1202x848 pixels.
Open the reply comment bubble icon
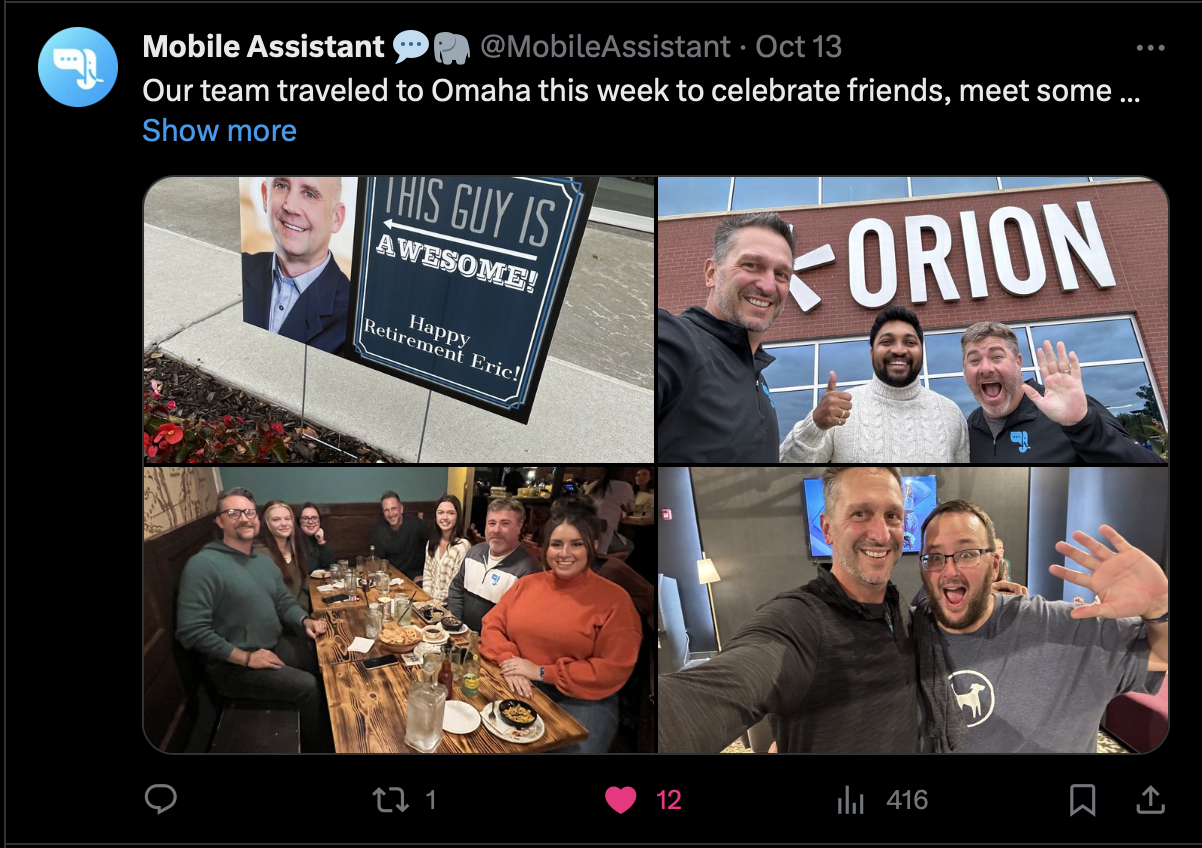coord(161,799)
